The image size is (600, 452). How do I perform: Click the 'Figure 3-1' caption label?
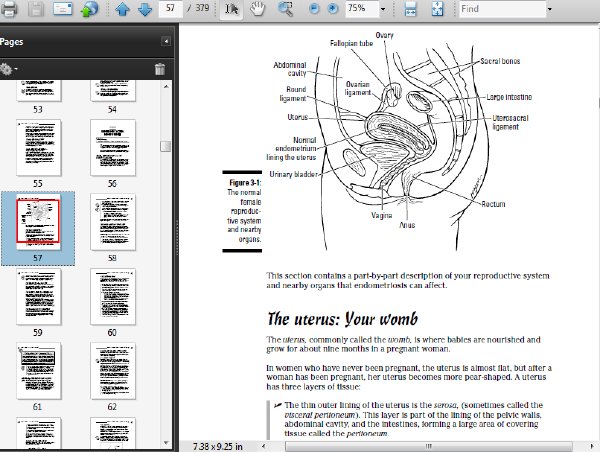click(x=245, y=183)
